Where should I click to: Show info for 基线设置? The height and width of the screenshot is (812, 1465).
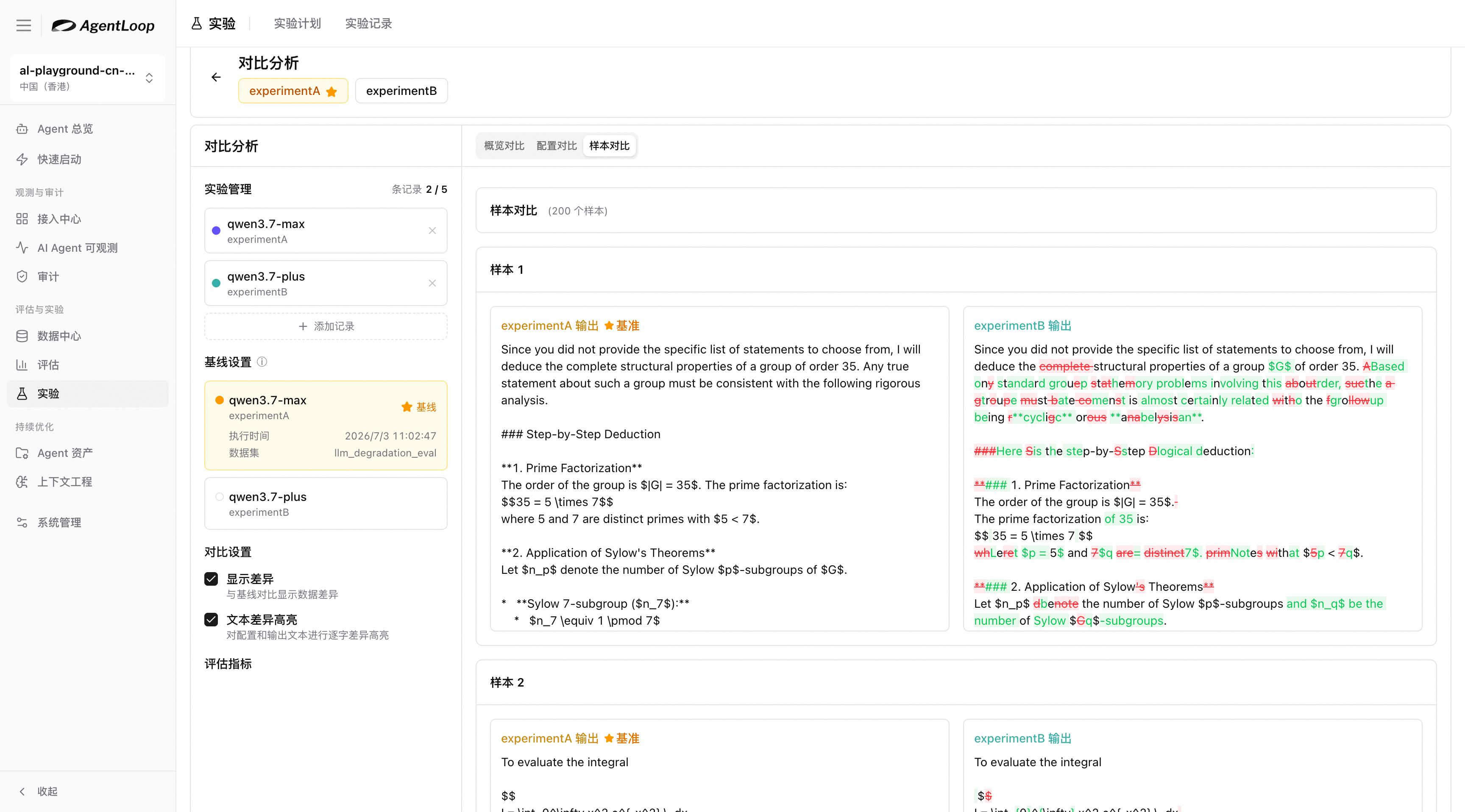[262, 362]
